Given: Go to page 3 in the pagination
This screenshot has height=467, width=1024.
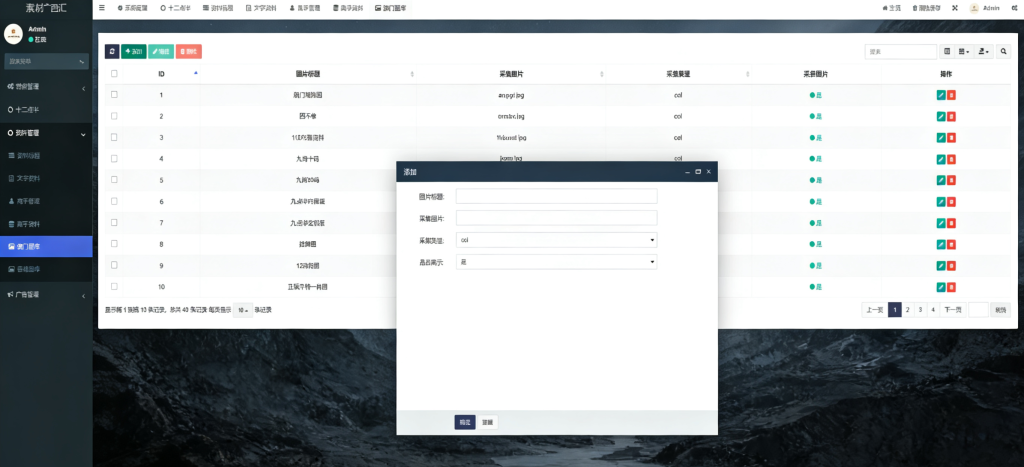Looking at the screenshot, I should point(920,310).
